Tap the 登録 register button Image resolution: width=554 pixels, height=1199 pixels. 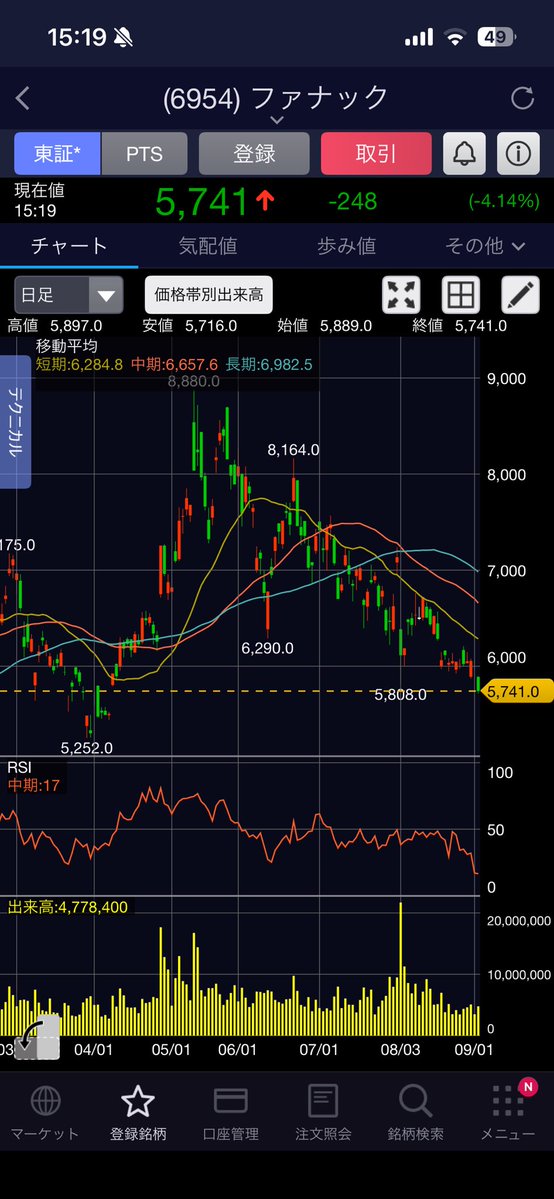click(254, 154)
